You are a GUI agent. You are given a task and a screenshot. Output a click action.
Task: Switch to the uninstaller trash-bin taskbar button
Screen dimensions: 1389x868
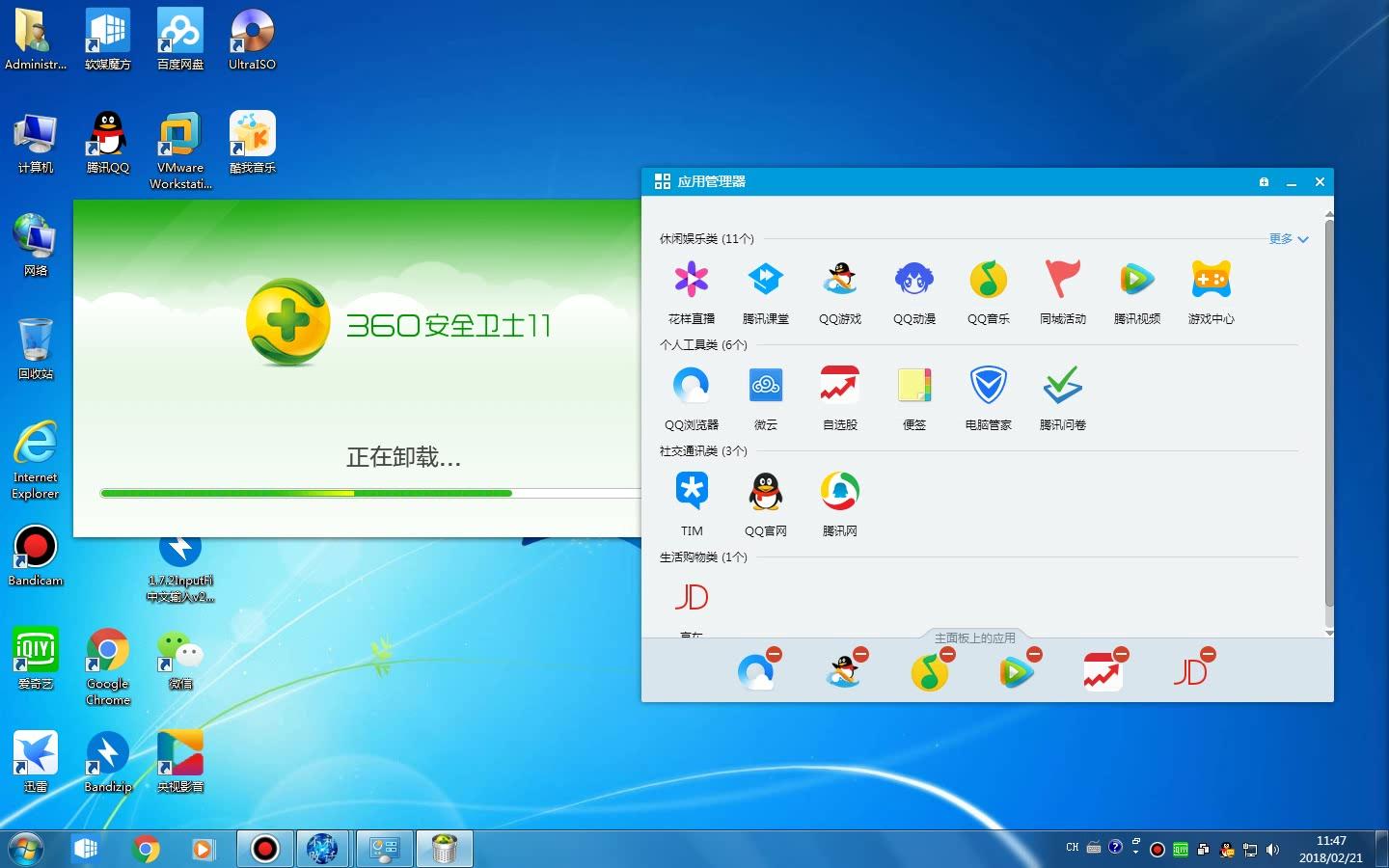click(444, 849)
